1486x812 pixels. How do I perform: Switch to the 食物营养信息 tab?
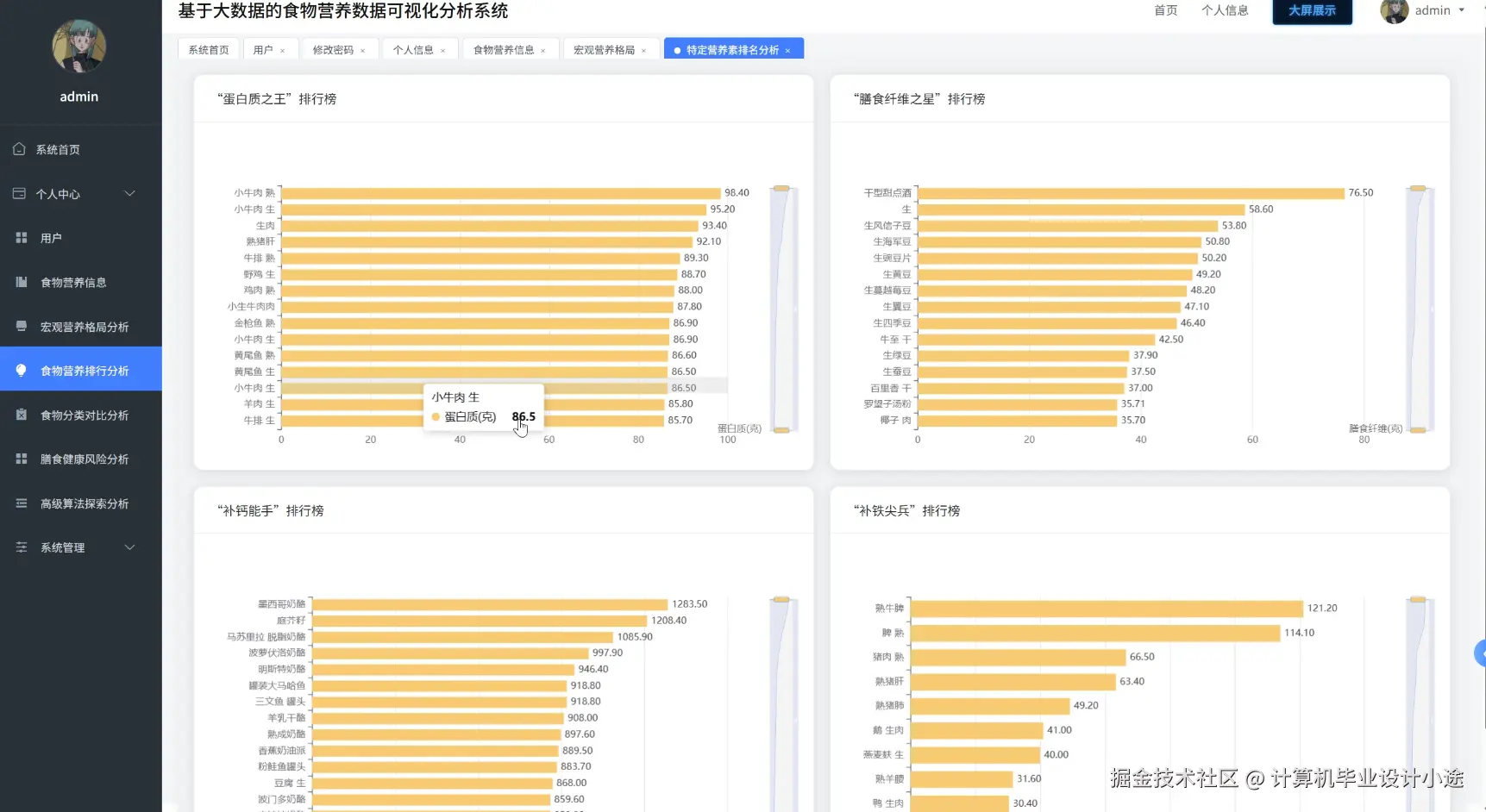(505, 49)
